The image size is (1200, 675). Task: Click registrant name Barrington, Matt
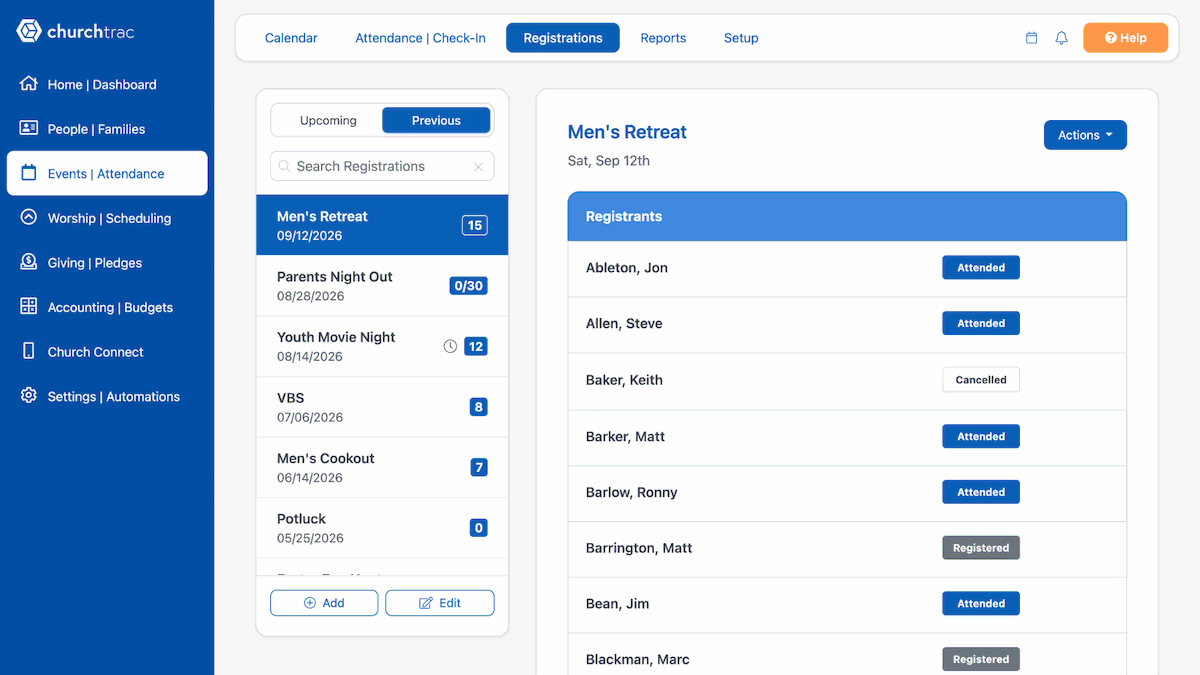[639, 548]
